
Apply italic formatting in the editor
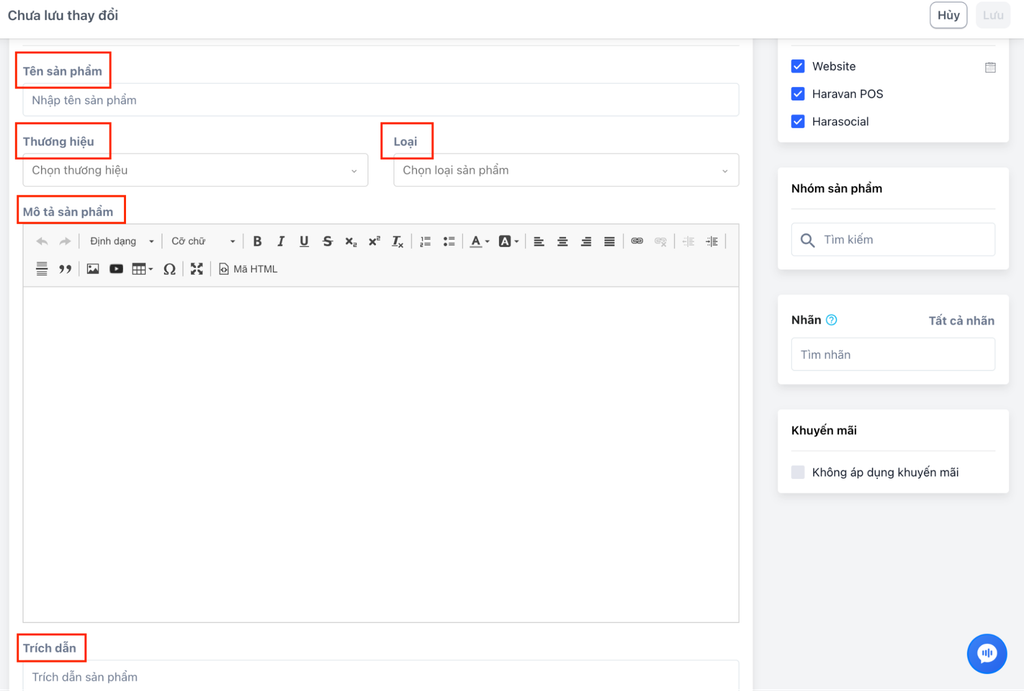coord(281,241)
